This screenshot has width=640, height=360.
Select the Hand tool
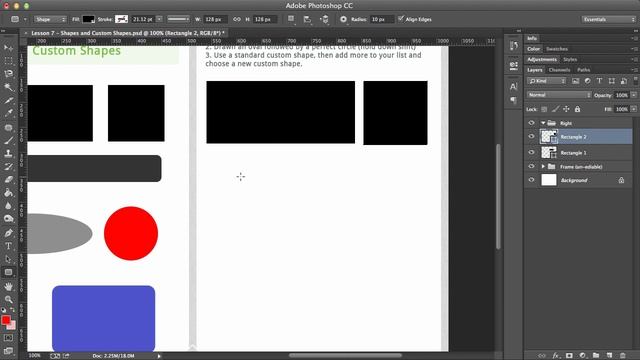(x=8, y=287)
